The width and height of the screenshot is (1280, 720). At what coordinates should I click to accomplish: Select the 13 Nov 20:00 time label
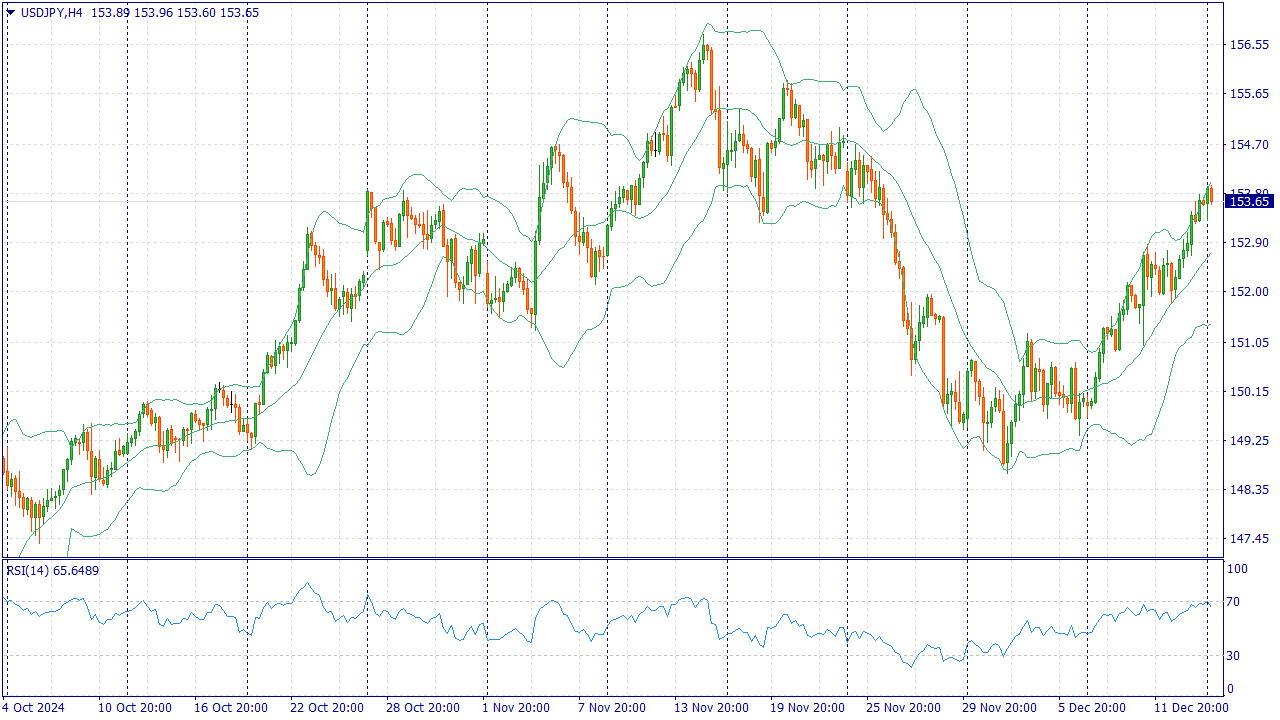[x=710, y=708]
